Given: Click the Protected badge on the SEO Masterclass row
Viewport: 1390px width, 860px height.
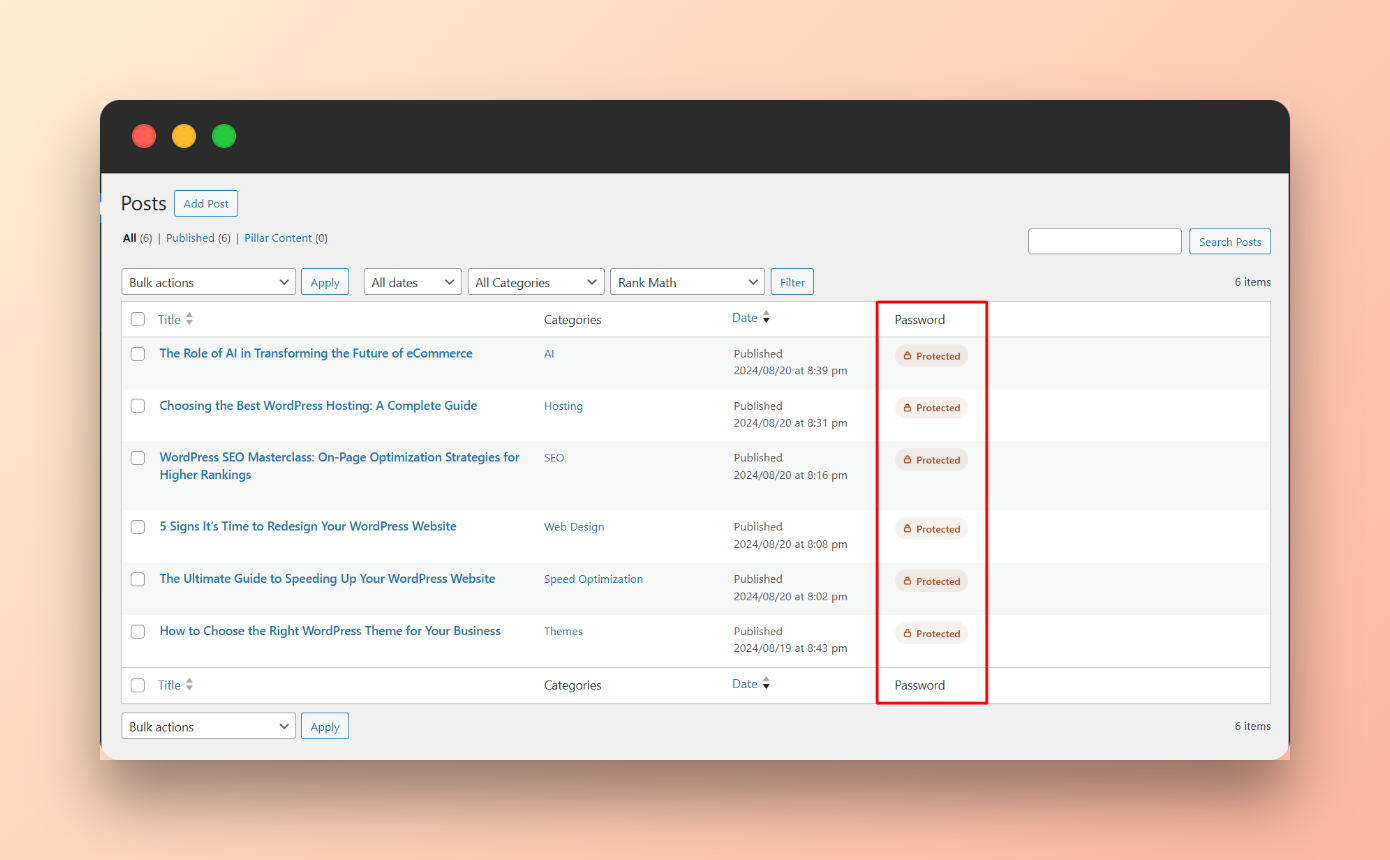Looking at the screenshot, I should tap(931, 460).
